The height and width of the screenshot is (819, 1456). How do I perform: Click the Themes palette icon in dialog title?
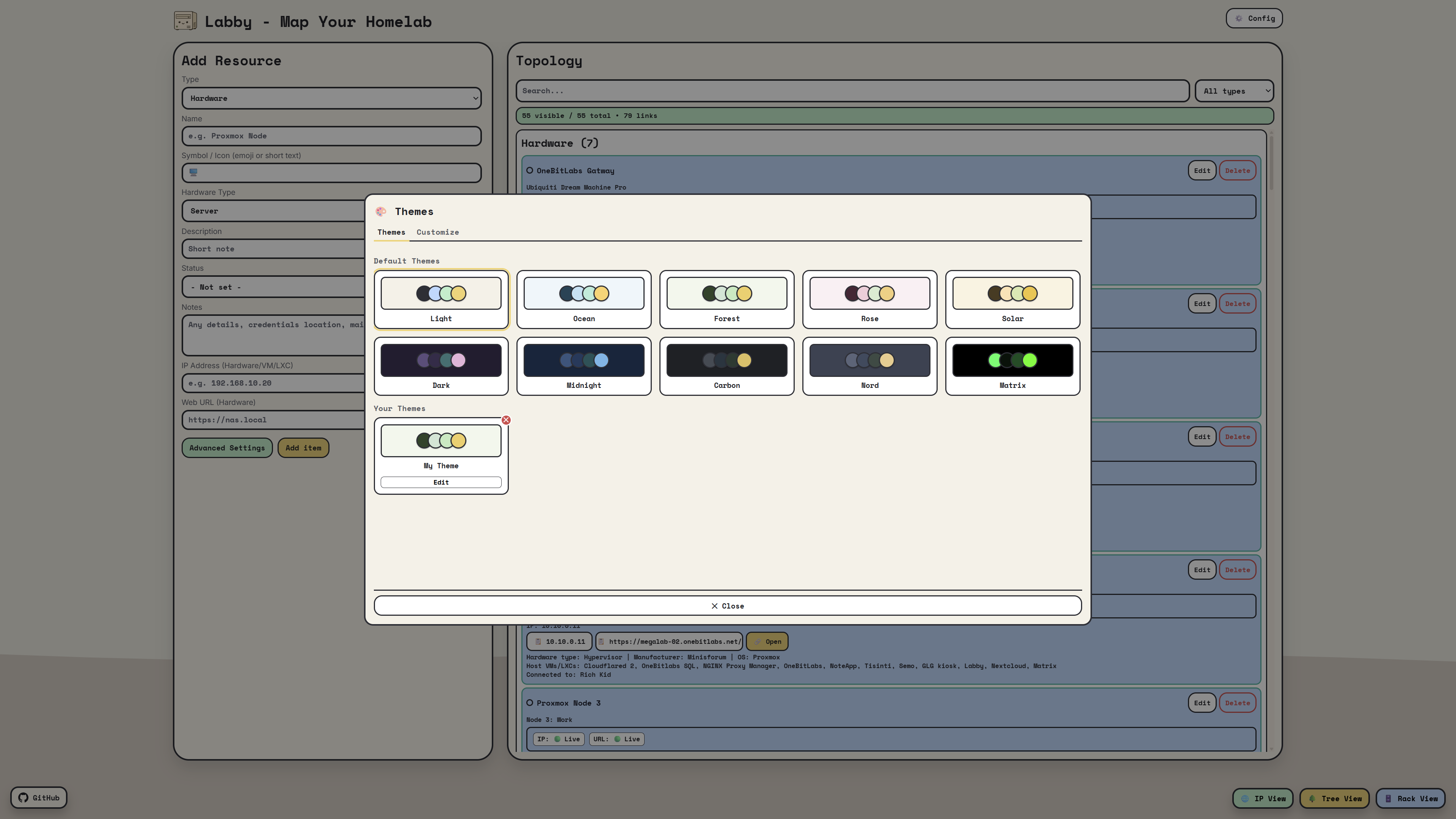point(381,212)
